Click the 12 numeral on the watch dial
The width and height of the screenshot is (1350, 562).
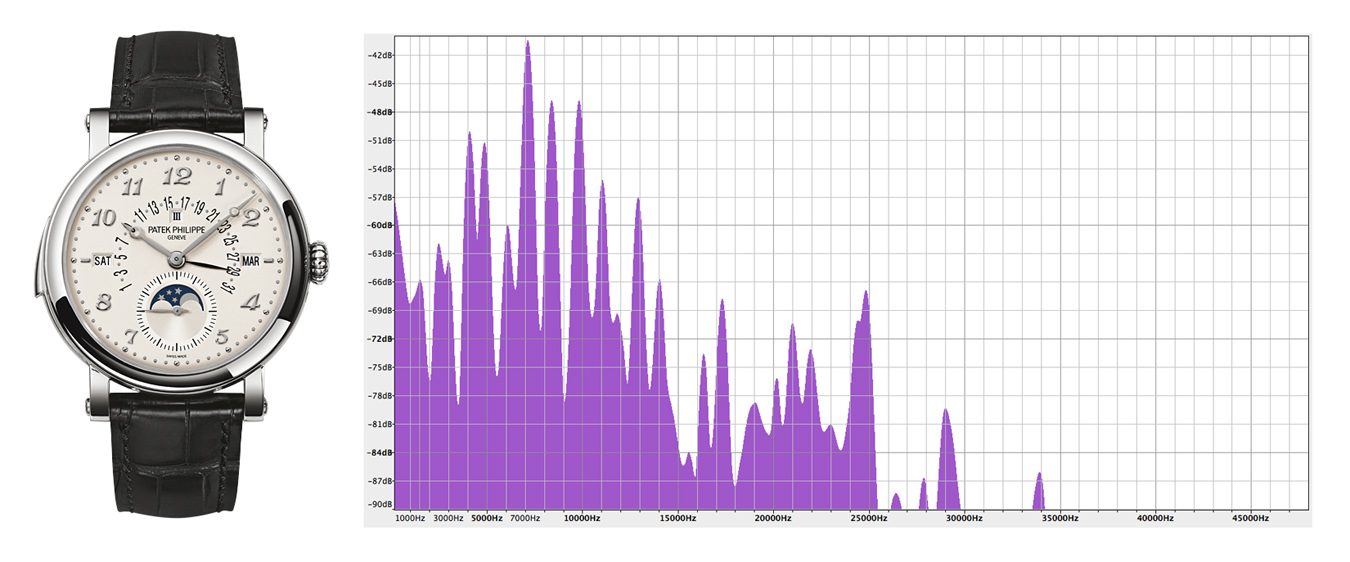tap(175, 177)
